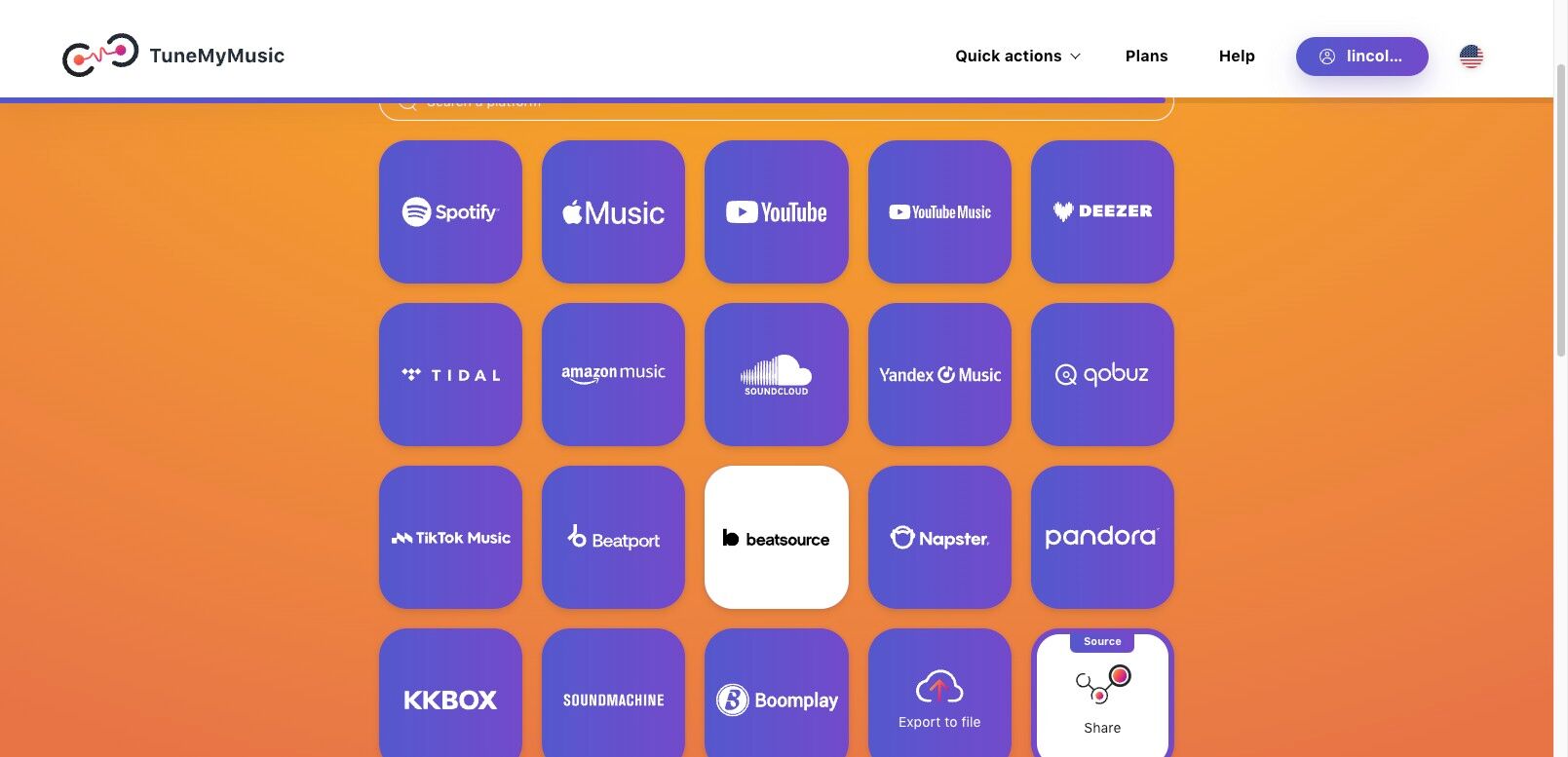
Task: Choose Apple Music as the platform
Action: click(613, 211)
